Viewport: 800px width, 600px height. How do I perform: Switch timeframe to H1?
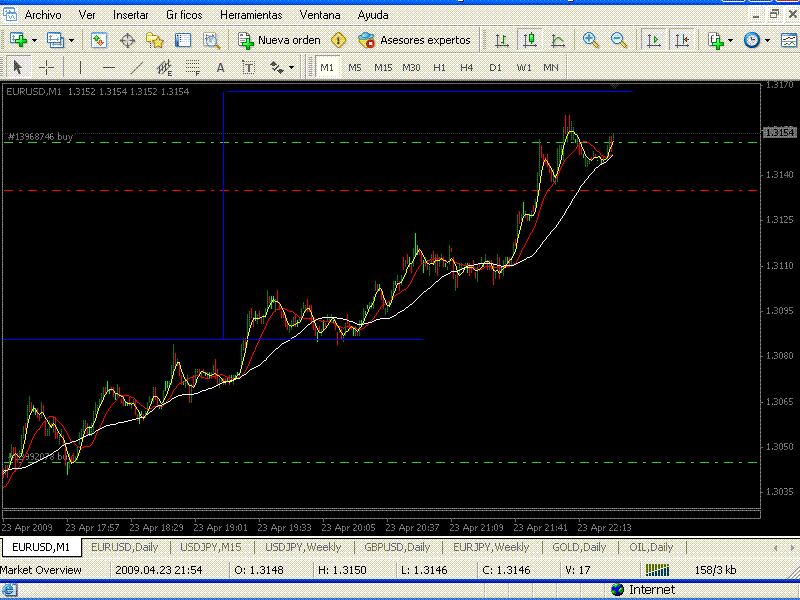[x=439, y=67]
